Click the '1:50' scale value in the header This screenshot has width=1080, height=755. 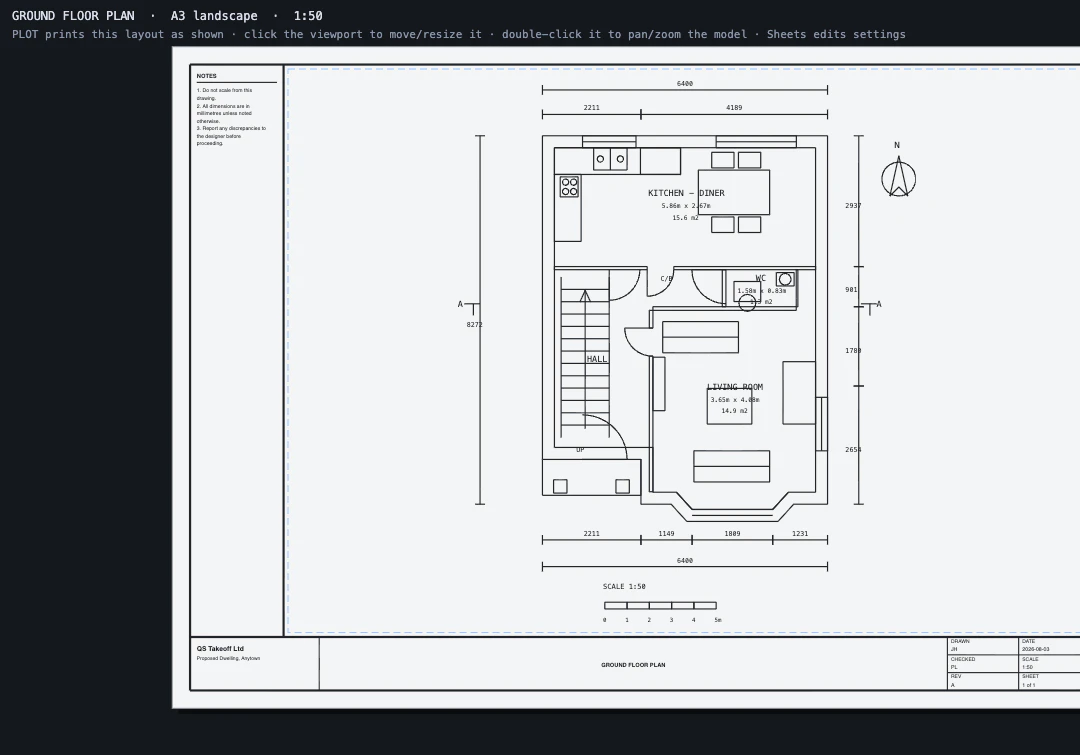(x=308, y=16)
